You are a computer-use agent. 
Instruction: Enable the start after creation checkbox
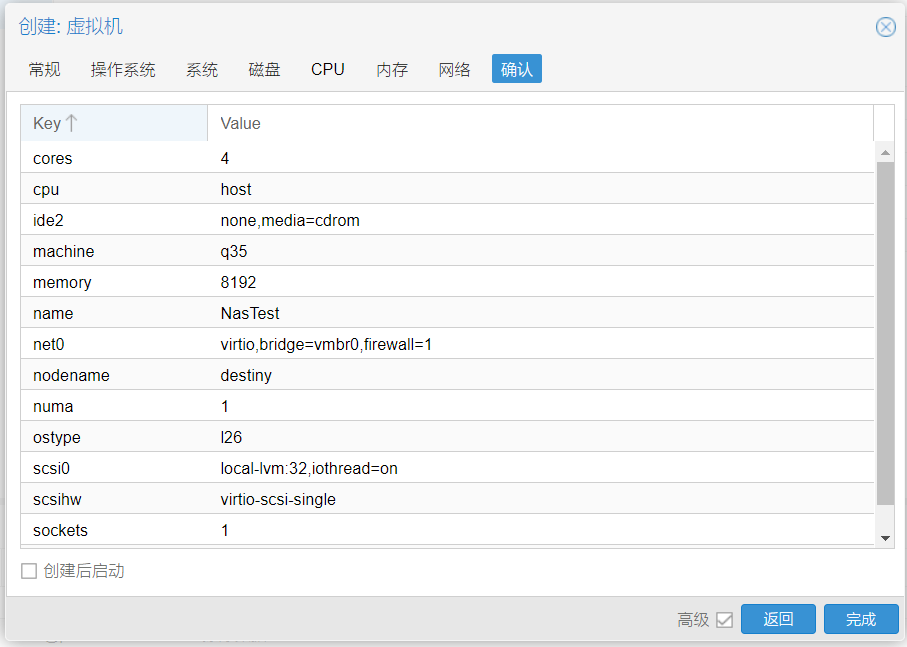point(29,571)
